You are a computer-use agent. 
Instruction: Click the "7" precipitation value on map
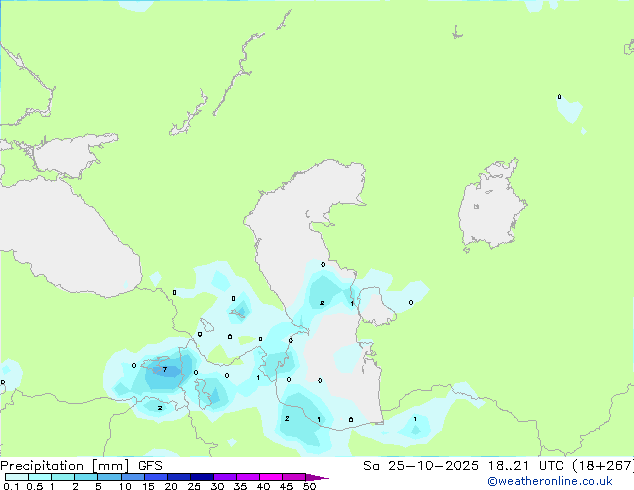(x=165, y=370)
